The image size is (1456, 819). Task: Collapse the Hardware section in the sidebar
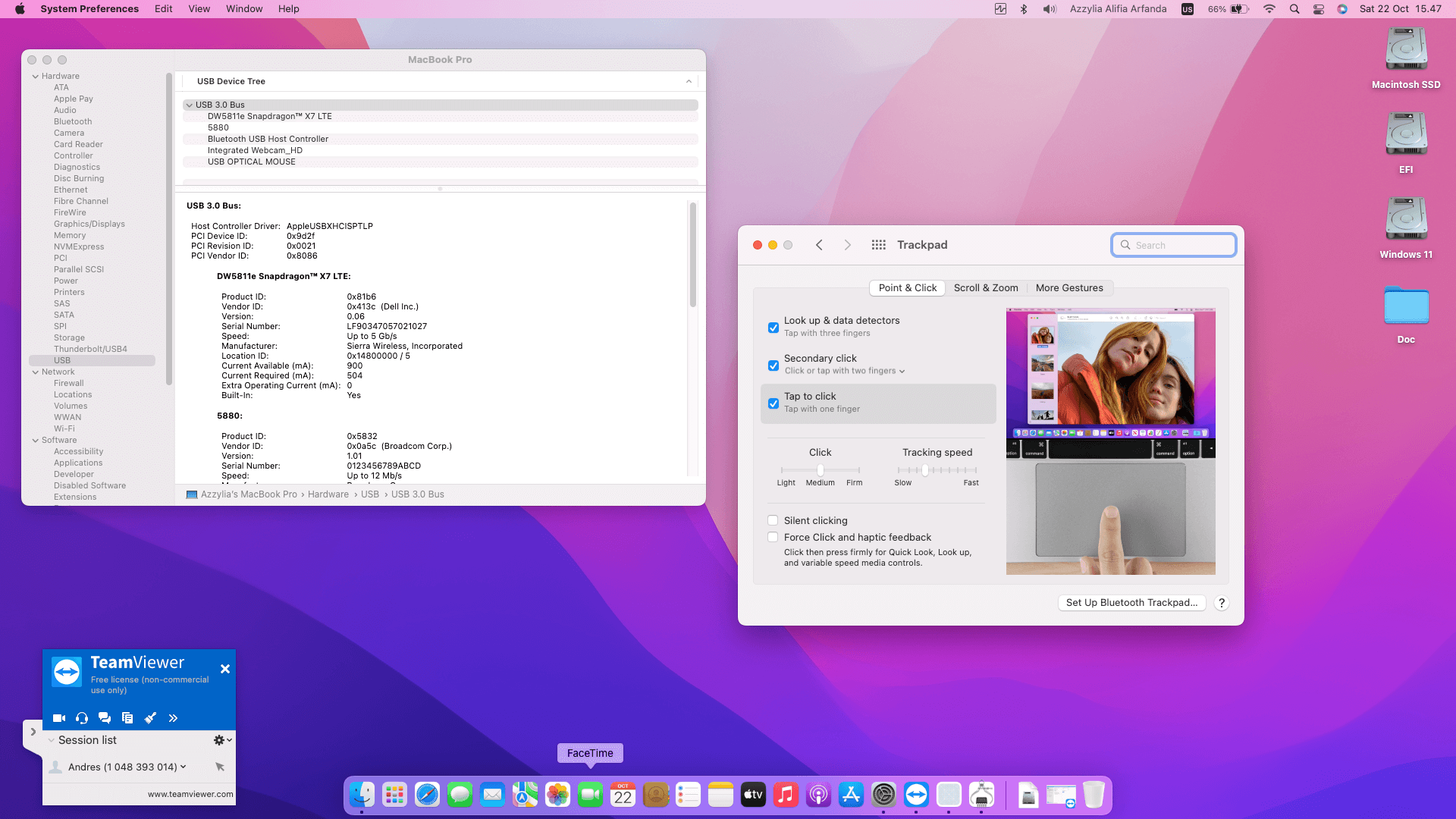tap(36, 77)
